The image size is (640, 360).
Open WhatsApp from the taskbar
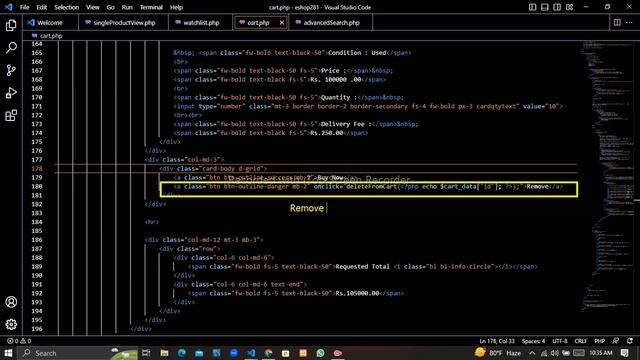click(320, 353)
